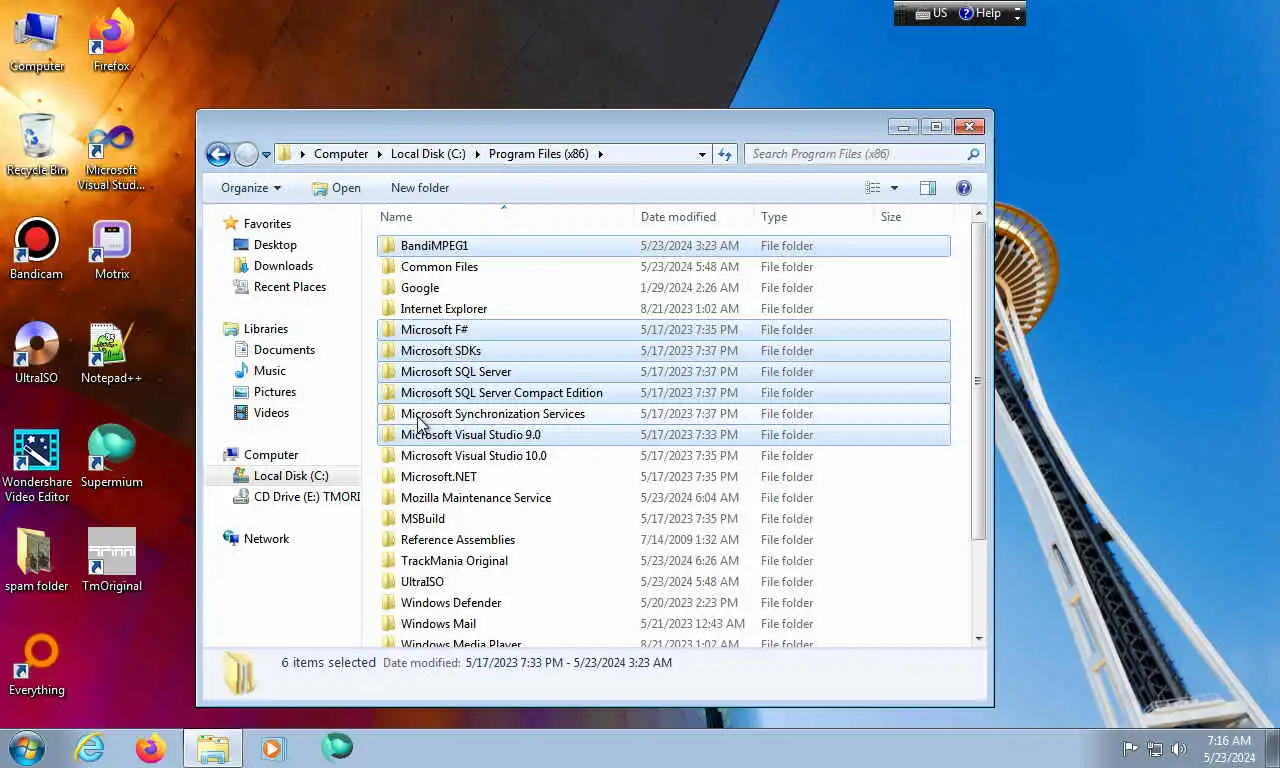
Task: Select the TmOriginal desktop icon
Action: pyautogui.click(x=111, y=562)
